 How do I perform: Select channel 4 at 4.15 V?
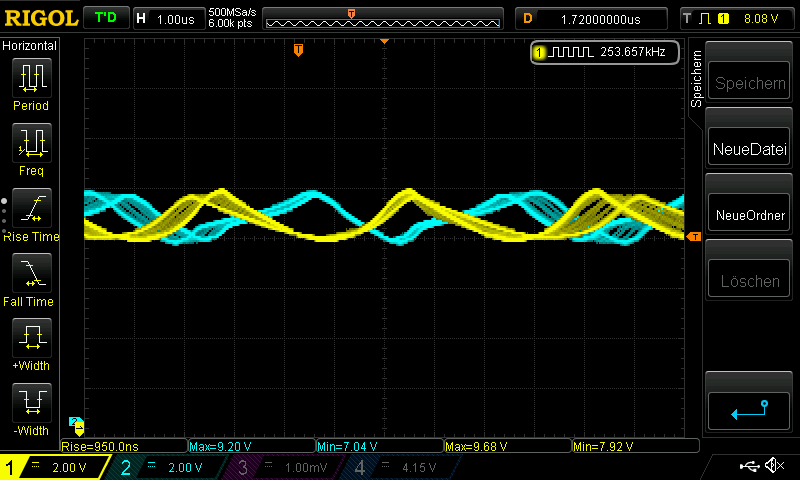(401, 467)
